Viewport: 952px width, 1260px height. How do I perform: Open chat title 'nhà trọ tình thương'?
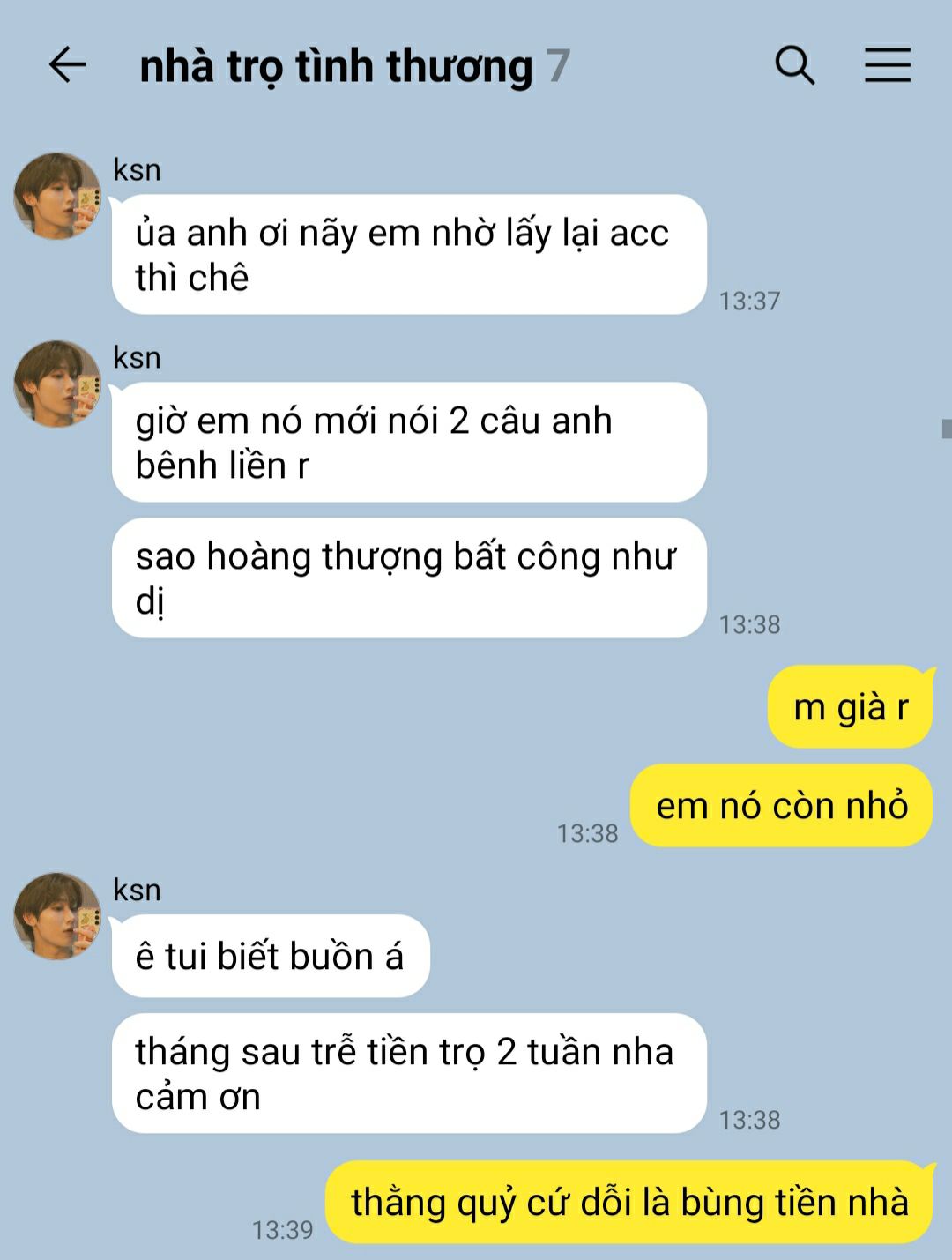(336, 66)
